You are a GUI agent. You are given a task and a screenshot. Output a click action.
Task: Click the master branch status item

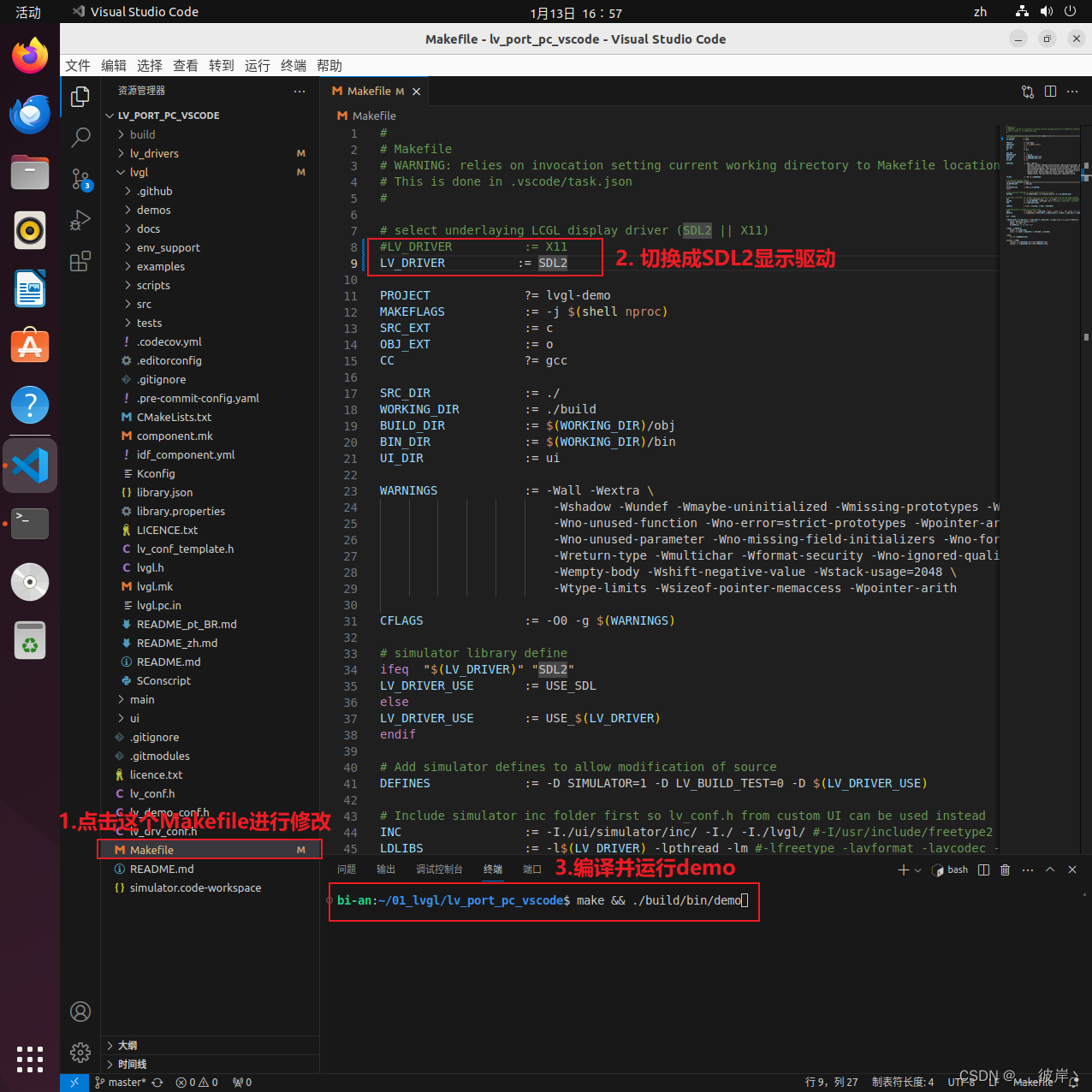(x=121, y=1083)
